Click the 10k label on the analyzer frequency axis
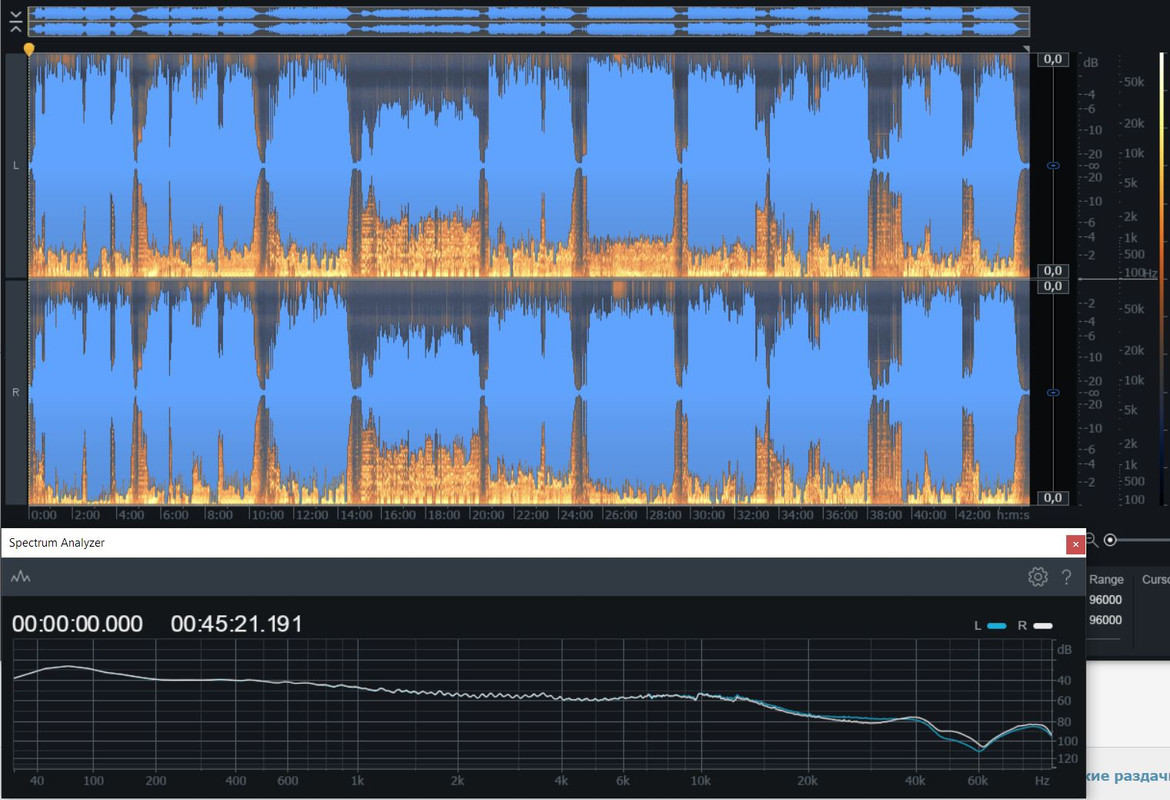This screenshot has width=1170, height=800. coord(700,781)
